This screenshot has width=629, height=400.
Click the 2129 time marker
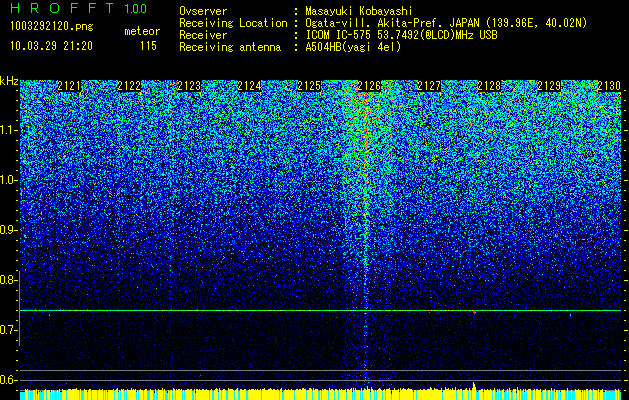549,86
